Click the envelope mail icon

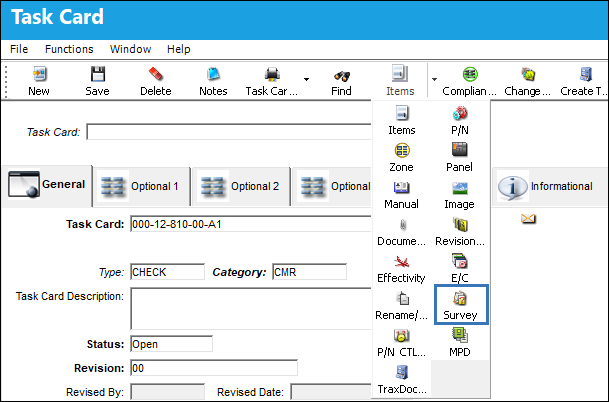point(528,219)
